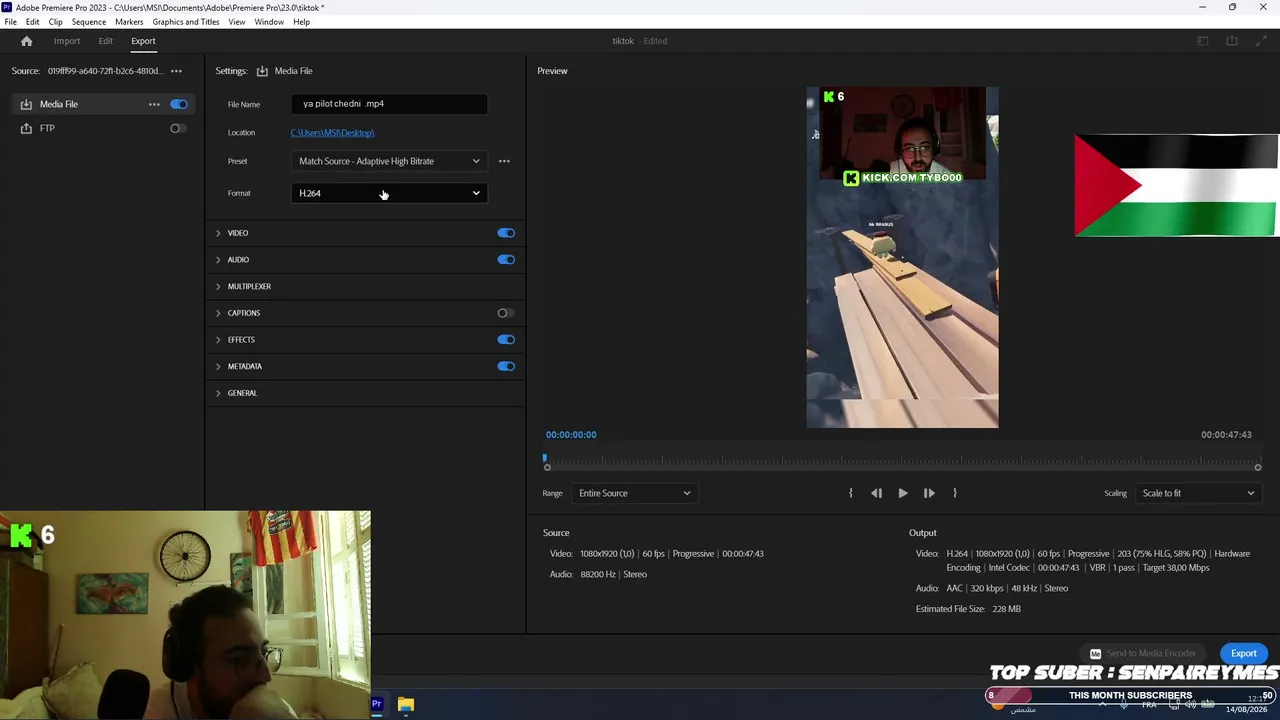Switch to the Edit workspace tab
Screen dimensions: 1280x720
105,41
